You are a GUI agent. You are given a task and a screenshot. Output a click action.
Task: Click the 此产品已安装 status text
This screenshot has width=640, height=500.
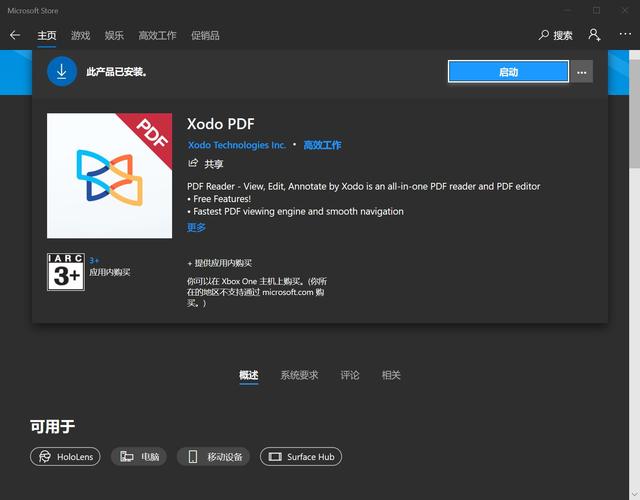117,72
